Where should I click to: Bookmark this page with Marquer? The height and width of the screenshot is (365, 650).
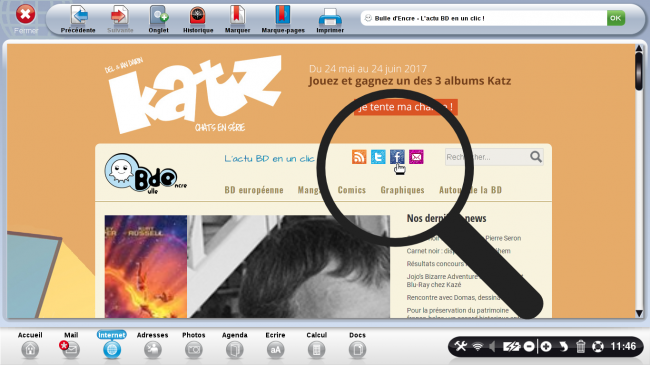(x=237, y=19)
